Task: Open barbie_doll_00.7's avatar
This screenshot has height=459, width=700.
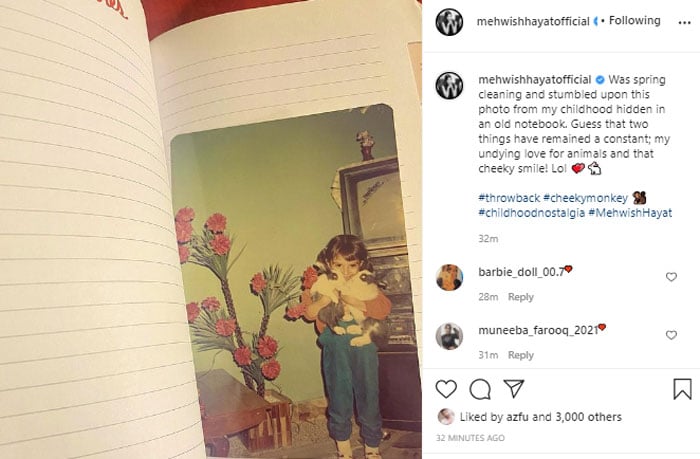Action: 450,277
